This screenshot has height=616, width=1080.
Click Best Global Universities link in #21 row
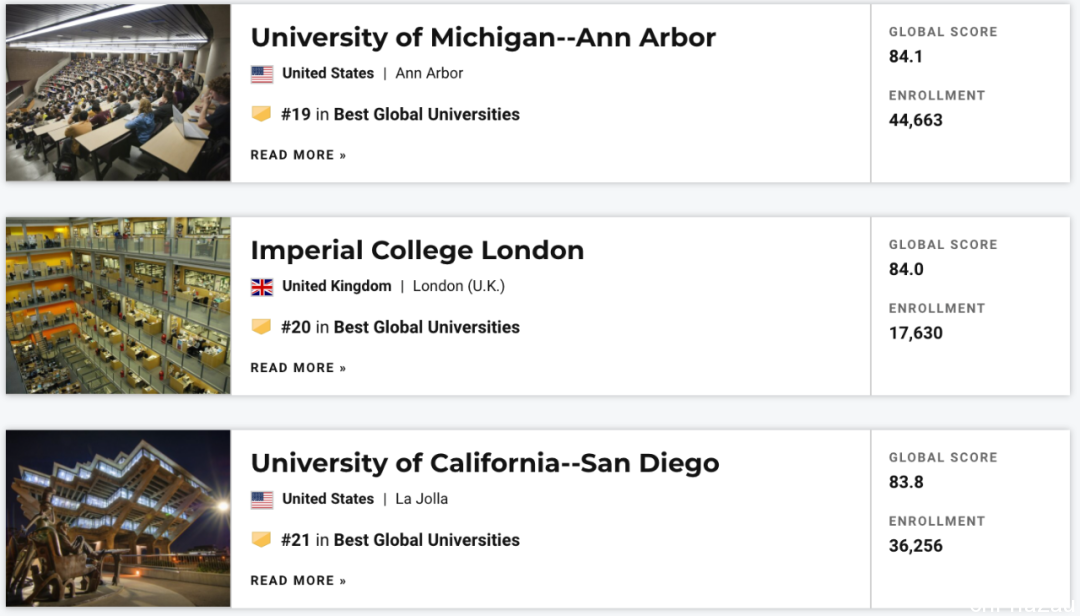pyautogui.click(x=426, y=540)
